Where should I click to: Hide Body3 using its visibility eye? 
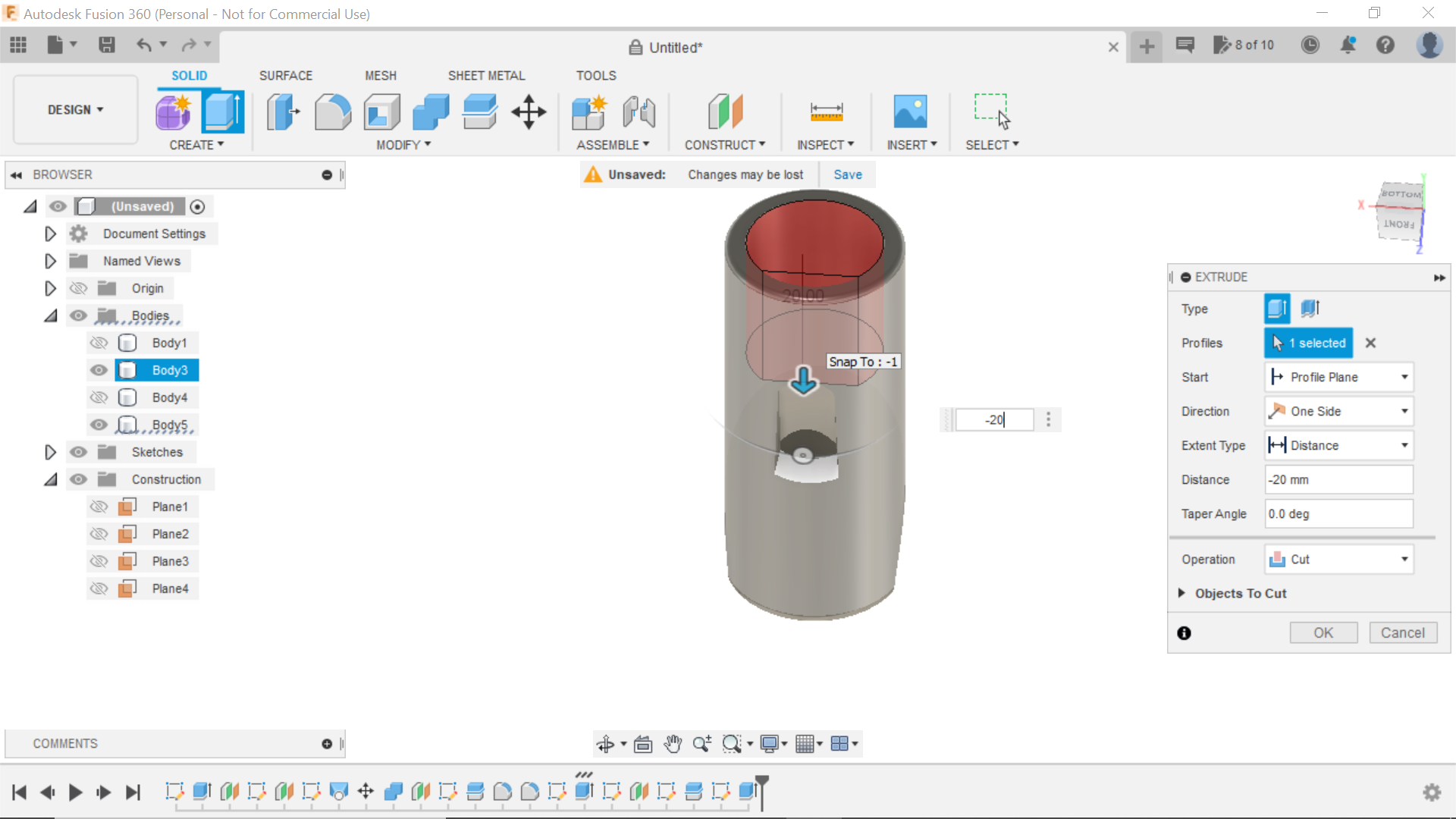click(99, 370)
